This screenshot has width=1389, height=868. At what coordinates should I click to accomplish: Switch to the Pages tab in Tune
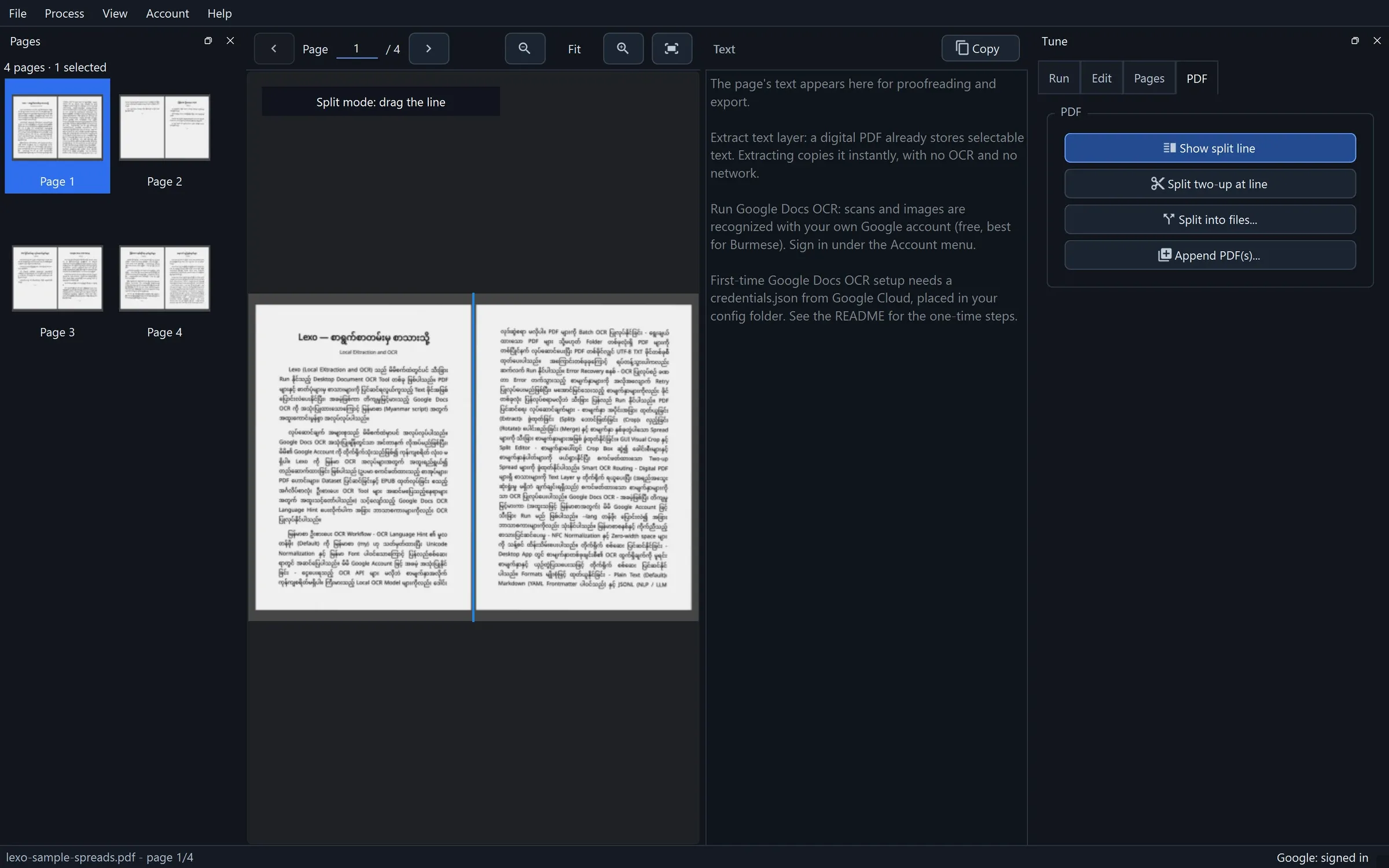point(1149,78)
